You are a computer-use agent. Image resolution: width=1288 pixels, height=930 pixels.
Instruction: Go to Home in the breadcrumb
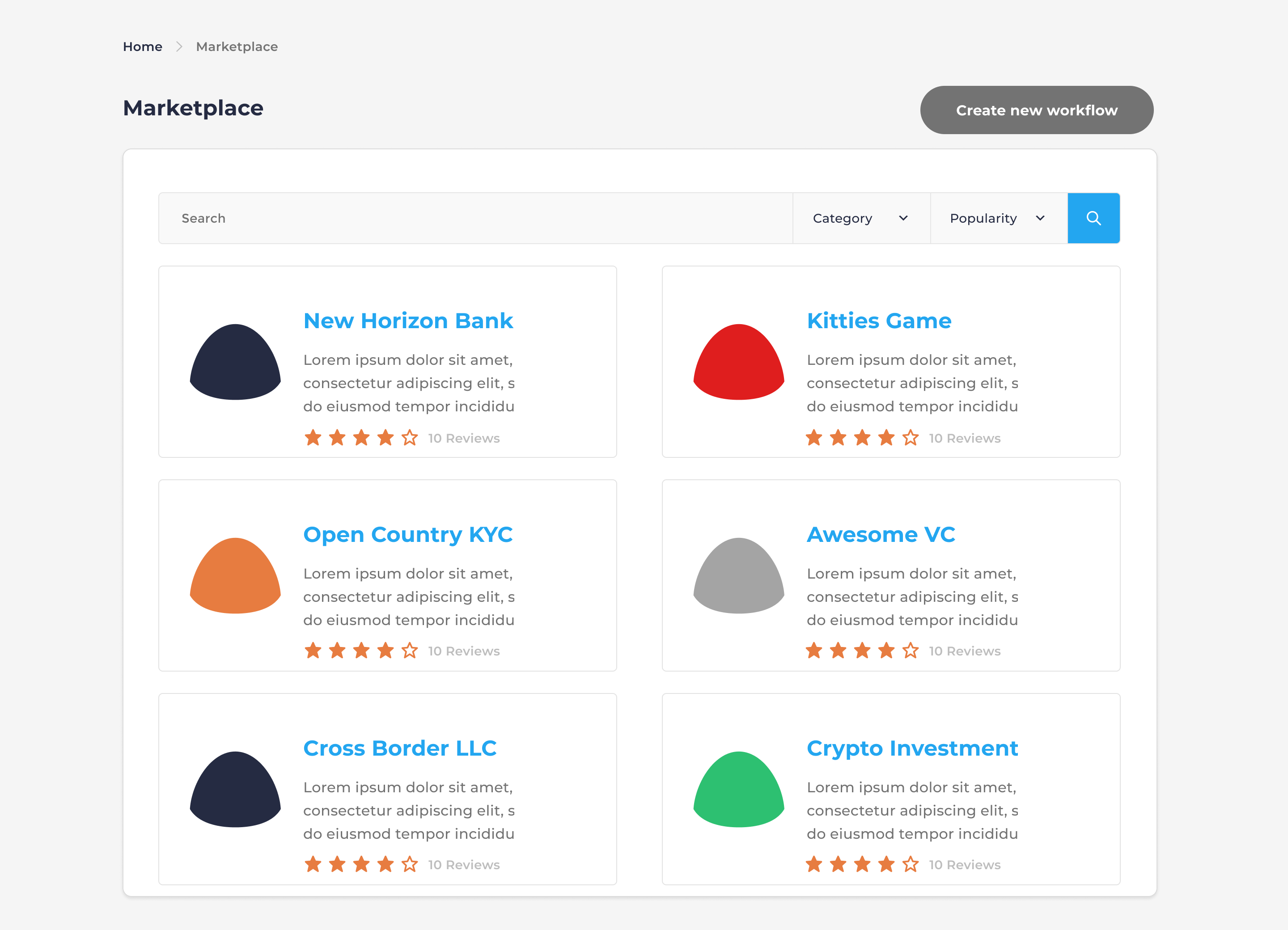143,46
